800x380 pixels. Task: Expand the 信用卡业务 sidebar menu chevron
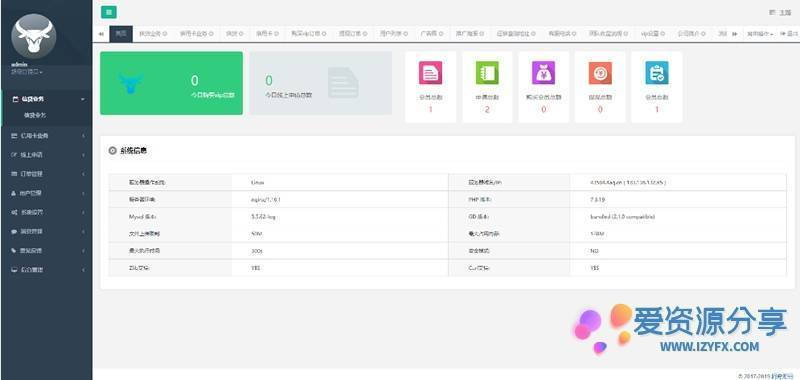[83, 136]
